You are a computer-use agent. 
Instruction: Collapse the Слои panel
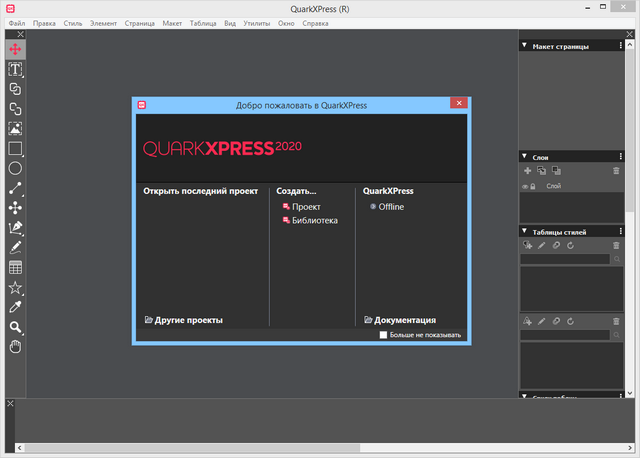[x=524, y=157]
